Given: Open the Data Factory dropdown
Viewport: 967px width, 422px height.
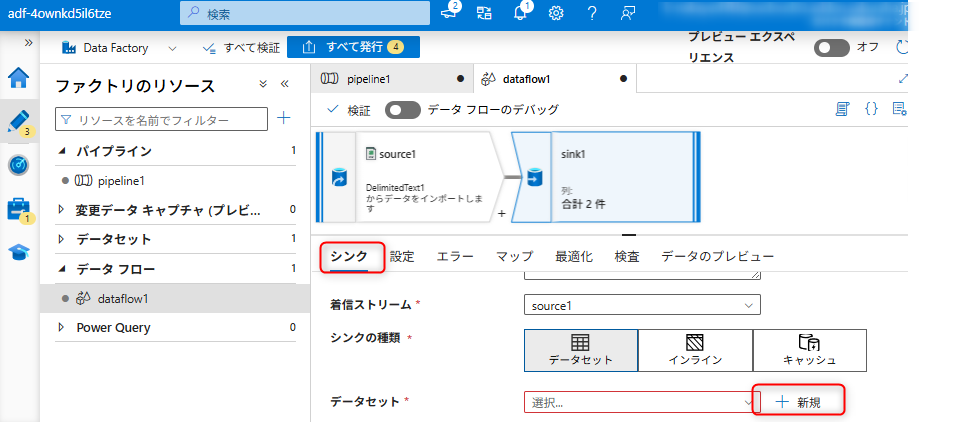Looking at the screenshot, I should (120, 48).
